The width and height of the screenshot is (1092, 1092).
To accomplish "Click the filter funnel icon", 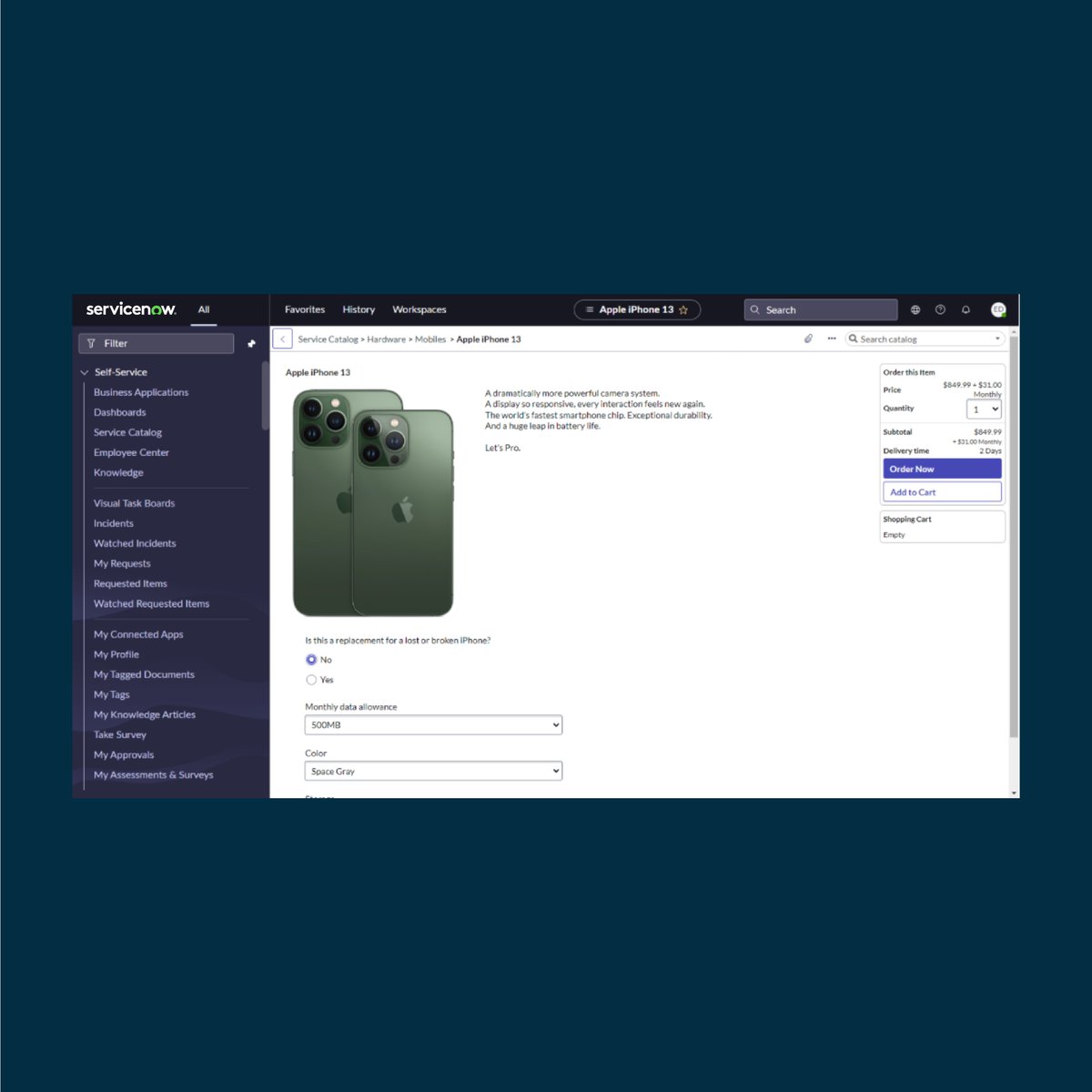I will tap(91, 343).
